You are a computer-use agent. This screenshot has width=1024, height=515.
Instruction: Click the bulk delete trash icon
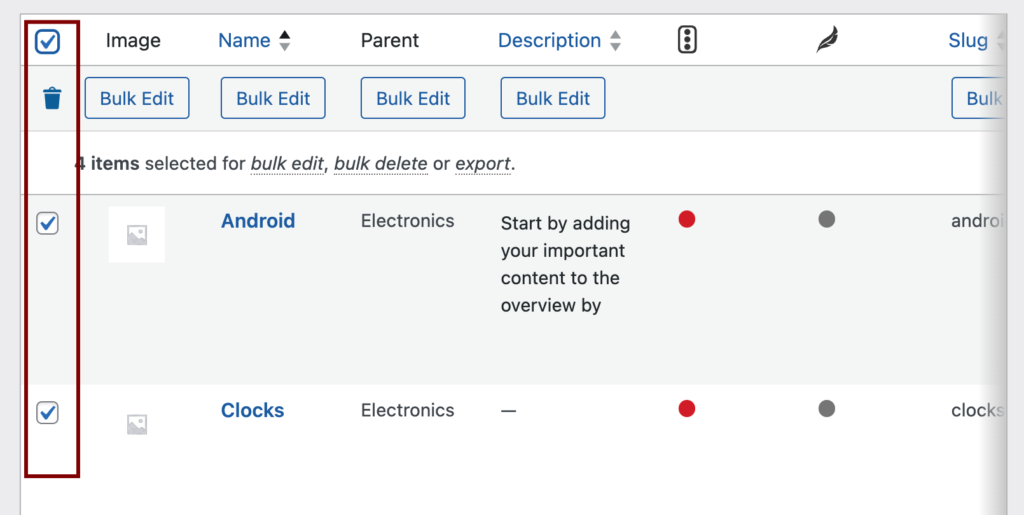[x=52, y=99]
